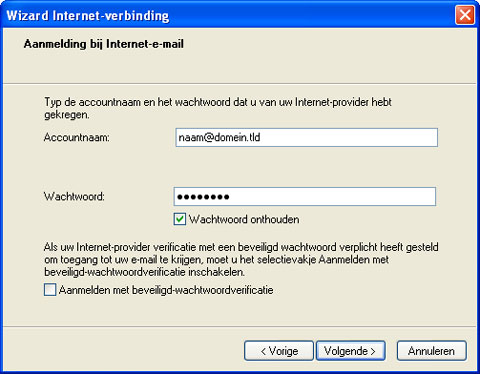The height and width of the screenshot is (374, 480).
Task: Click the 'Als uw Internet-provider verificatie' paragraph
Action: (241, 259)
